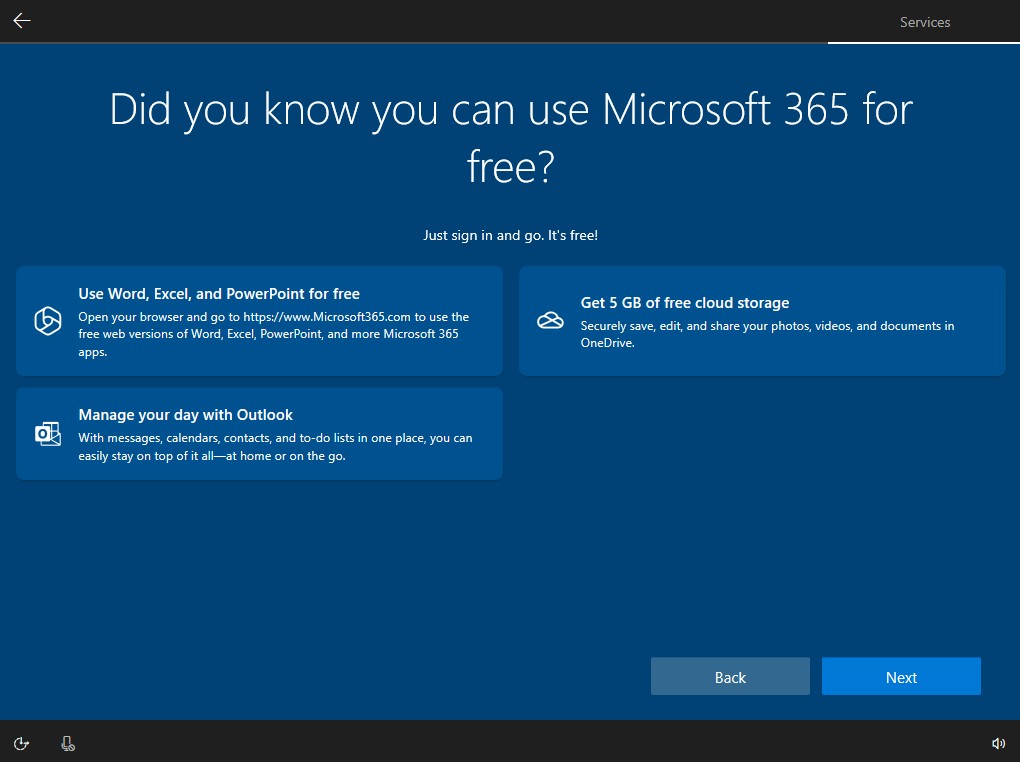This screenshot has width=1020, height=762.
Task: Open the volume speaker icon
Action: point(999,743)
